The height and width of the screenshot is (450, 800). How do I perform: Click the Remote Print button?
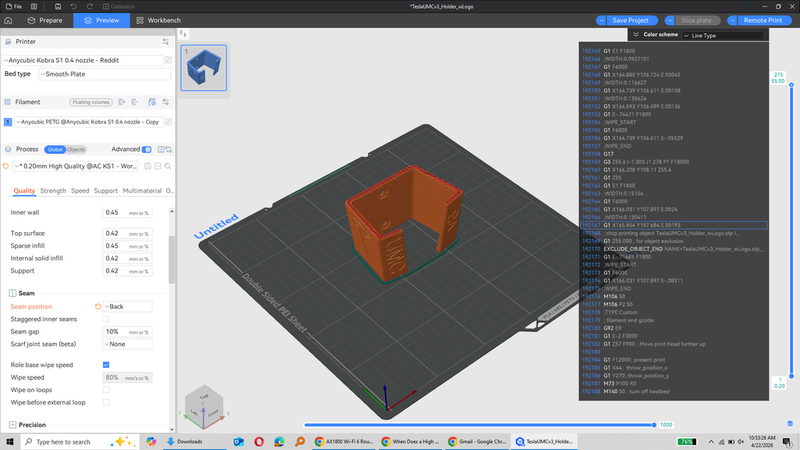[x=762, y=20]
